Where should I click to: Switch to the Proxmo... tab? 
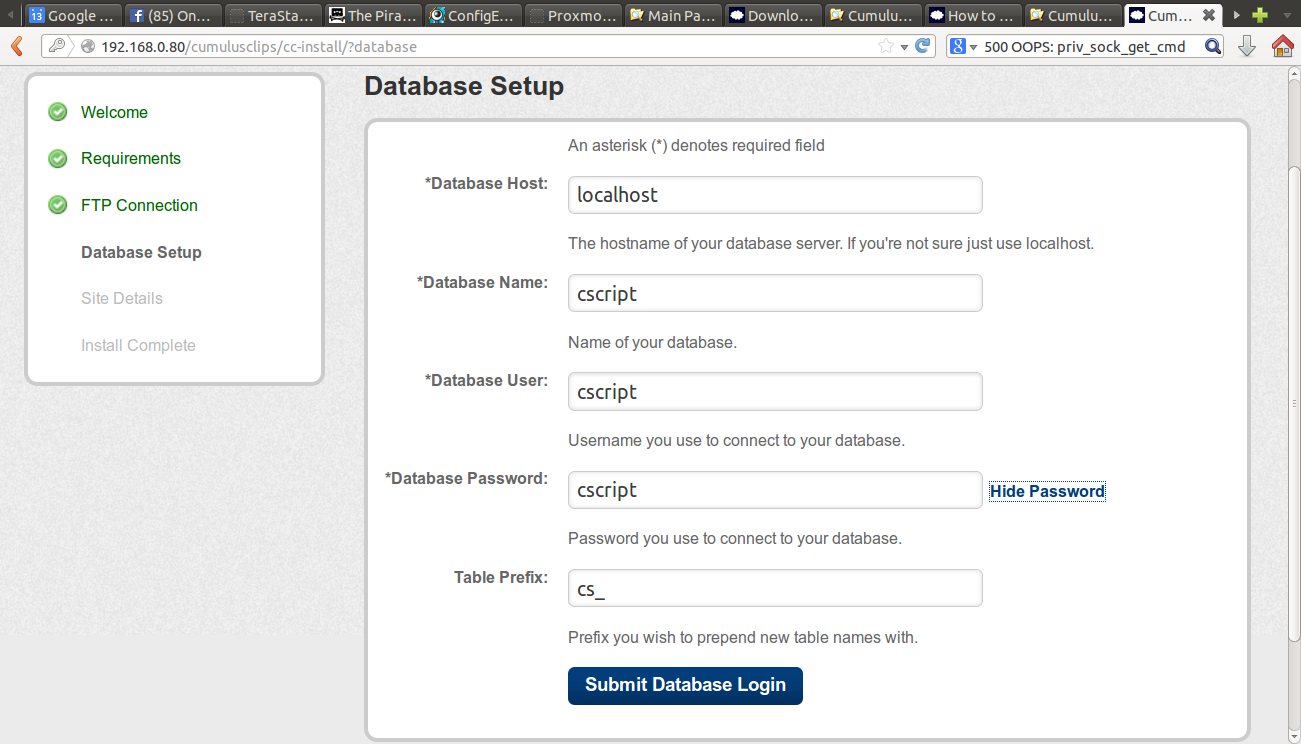(573, 15)
